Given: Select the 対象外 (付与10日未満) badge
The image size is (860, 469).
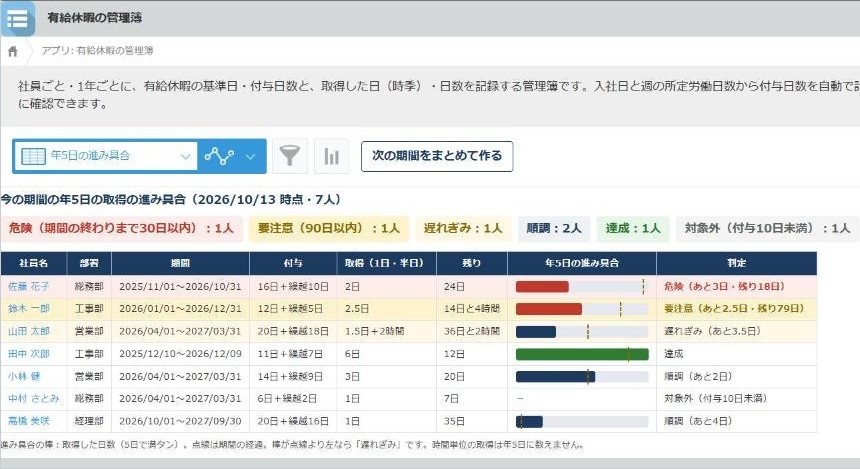Looking at the screenshot, I should click(767, 229).
